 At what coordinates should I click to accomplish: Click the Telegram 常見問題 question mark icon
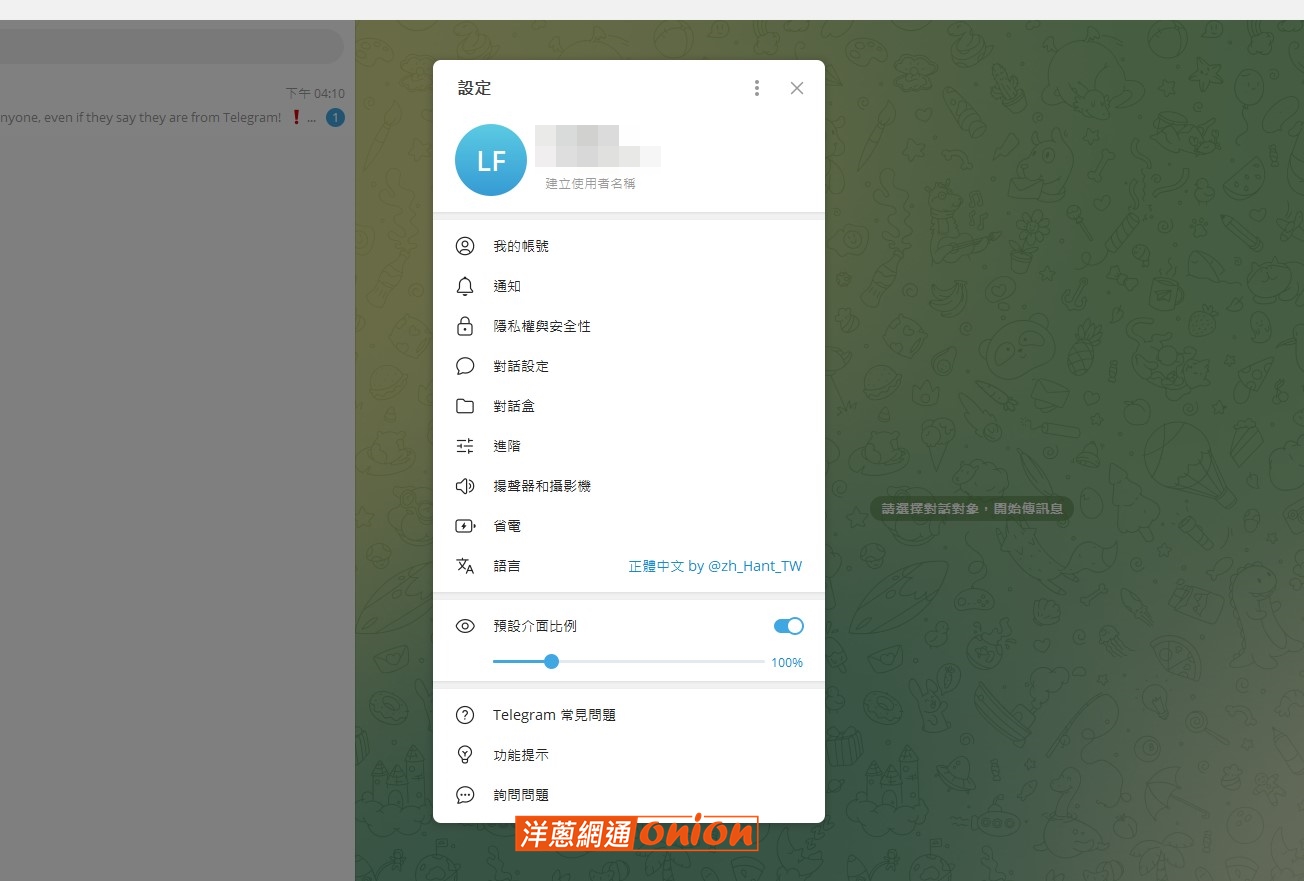(x=465, y=715)
